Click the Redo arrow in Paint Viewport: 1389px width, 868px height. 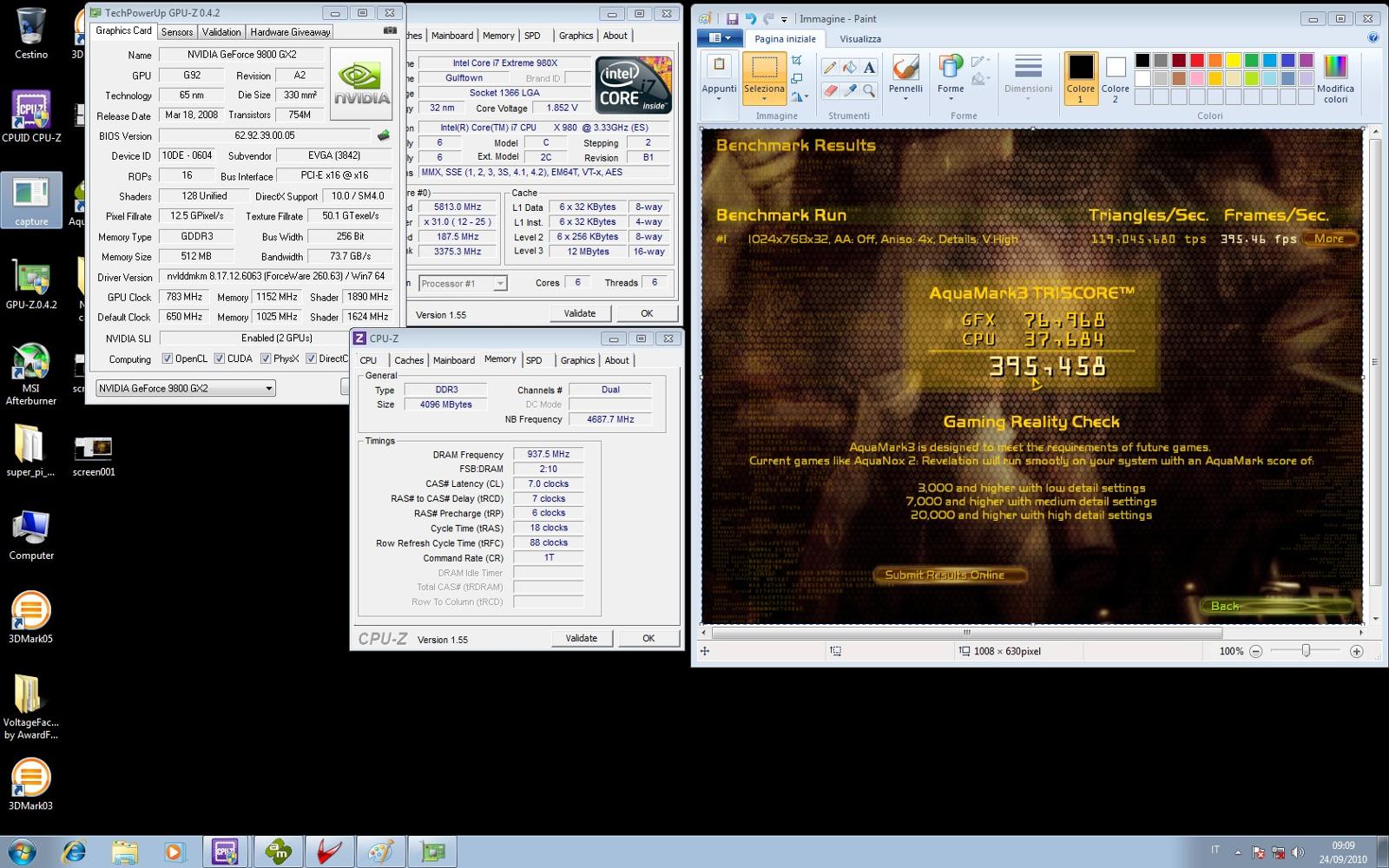coord(768,19)
